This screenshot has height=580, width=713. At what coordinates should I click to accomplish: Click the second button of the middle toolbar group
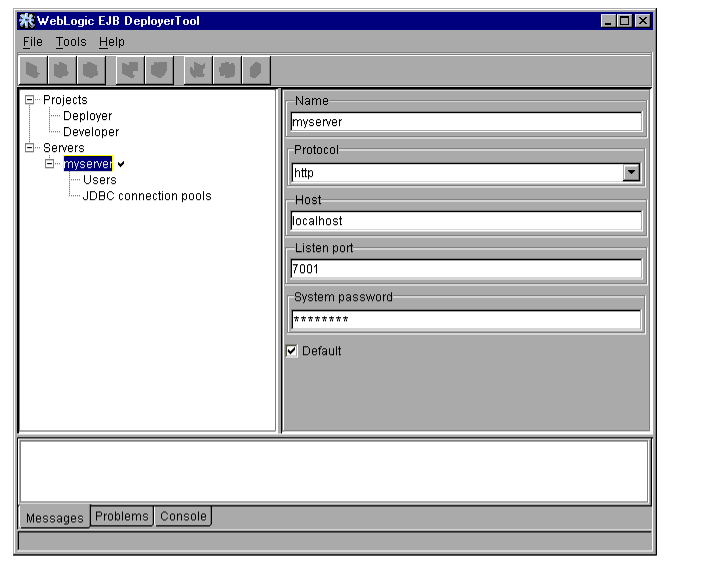159,70
